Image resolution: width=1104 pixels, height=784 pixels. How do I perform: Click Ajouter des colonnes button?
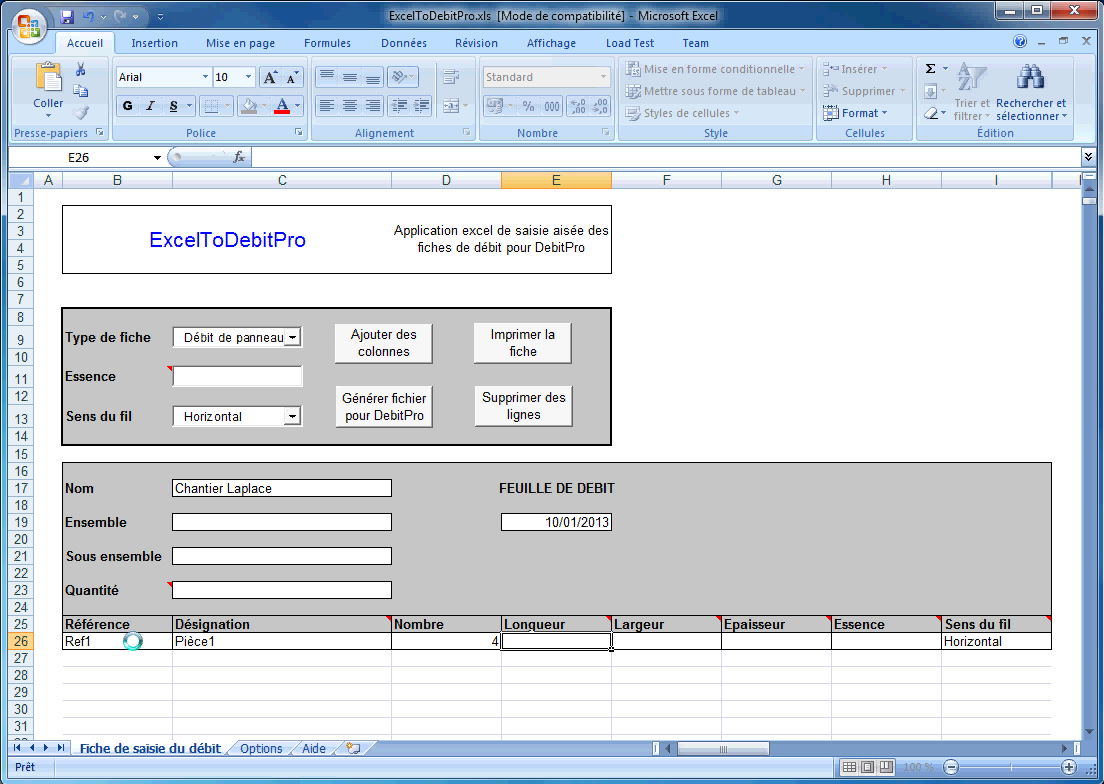(x=384, y=343)
